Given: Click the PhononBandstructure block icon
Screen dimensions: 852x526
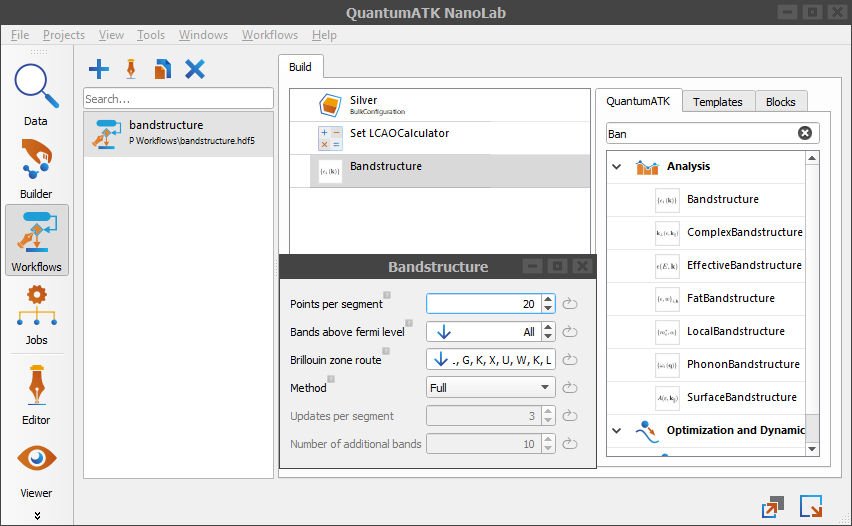Looking at the screenshot, I should tap(667, 365).
